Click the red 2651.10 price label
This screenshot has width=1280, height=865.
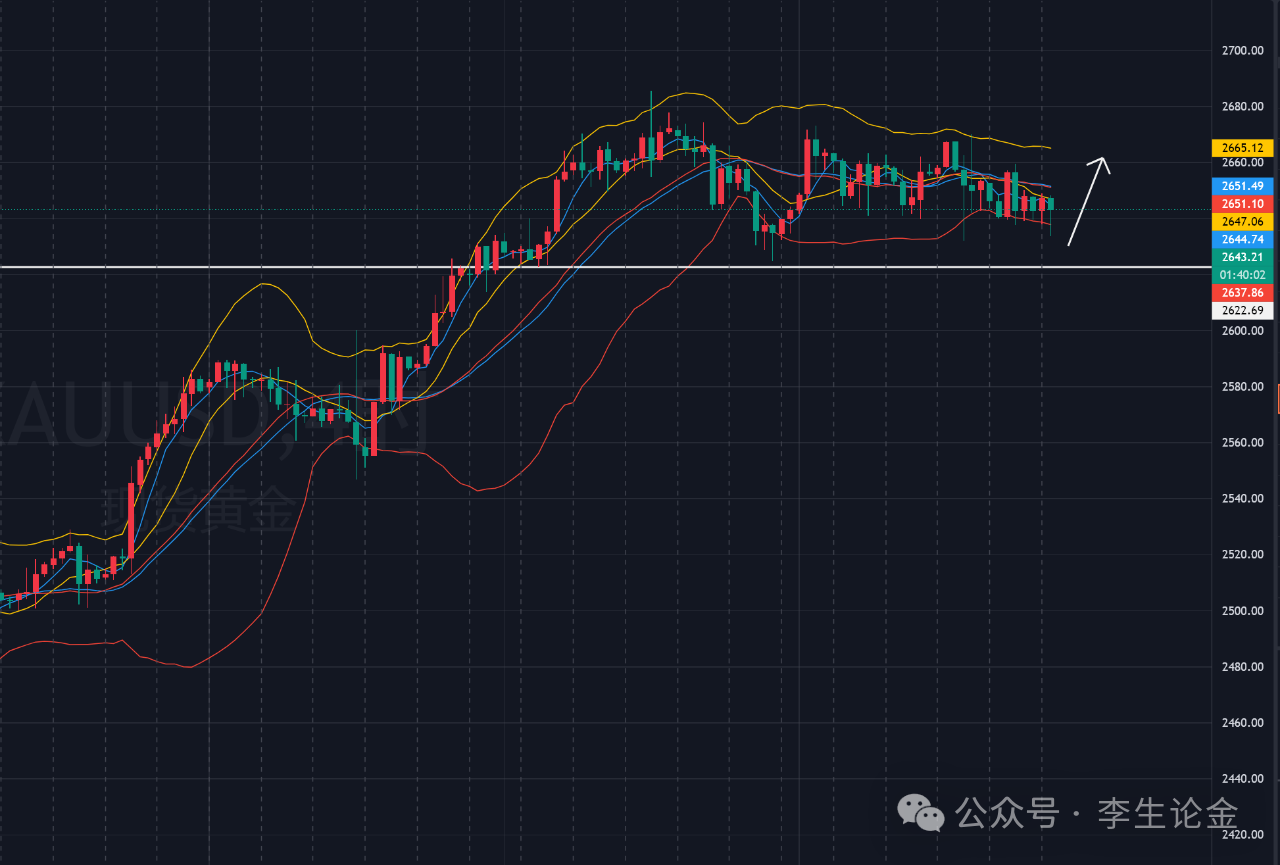tap(1242, 204)
